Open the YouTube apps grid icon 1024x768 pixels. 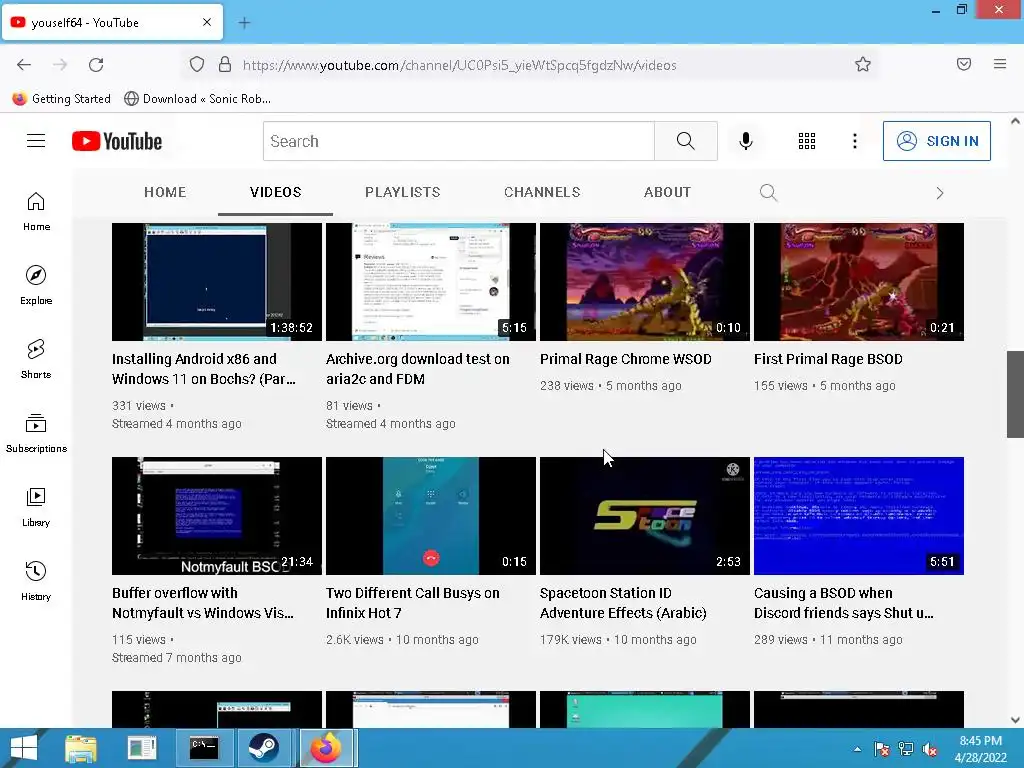[807, 141]
